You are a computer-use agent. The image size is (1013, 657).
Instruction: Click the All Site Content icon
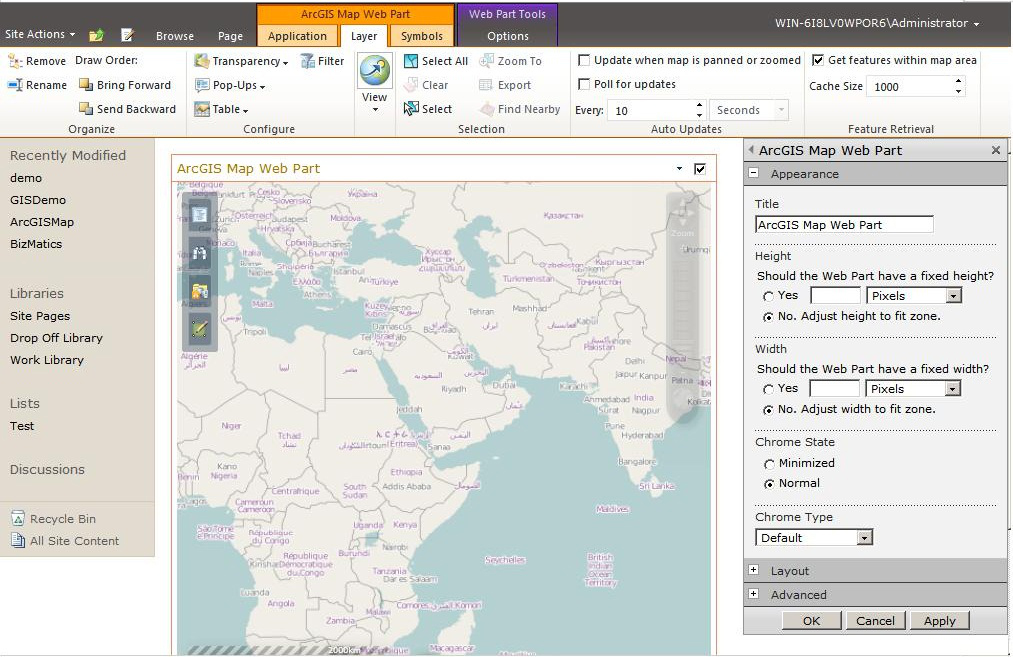point(18,541)
